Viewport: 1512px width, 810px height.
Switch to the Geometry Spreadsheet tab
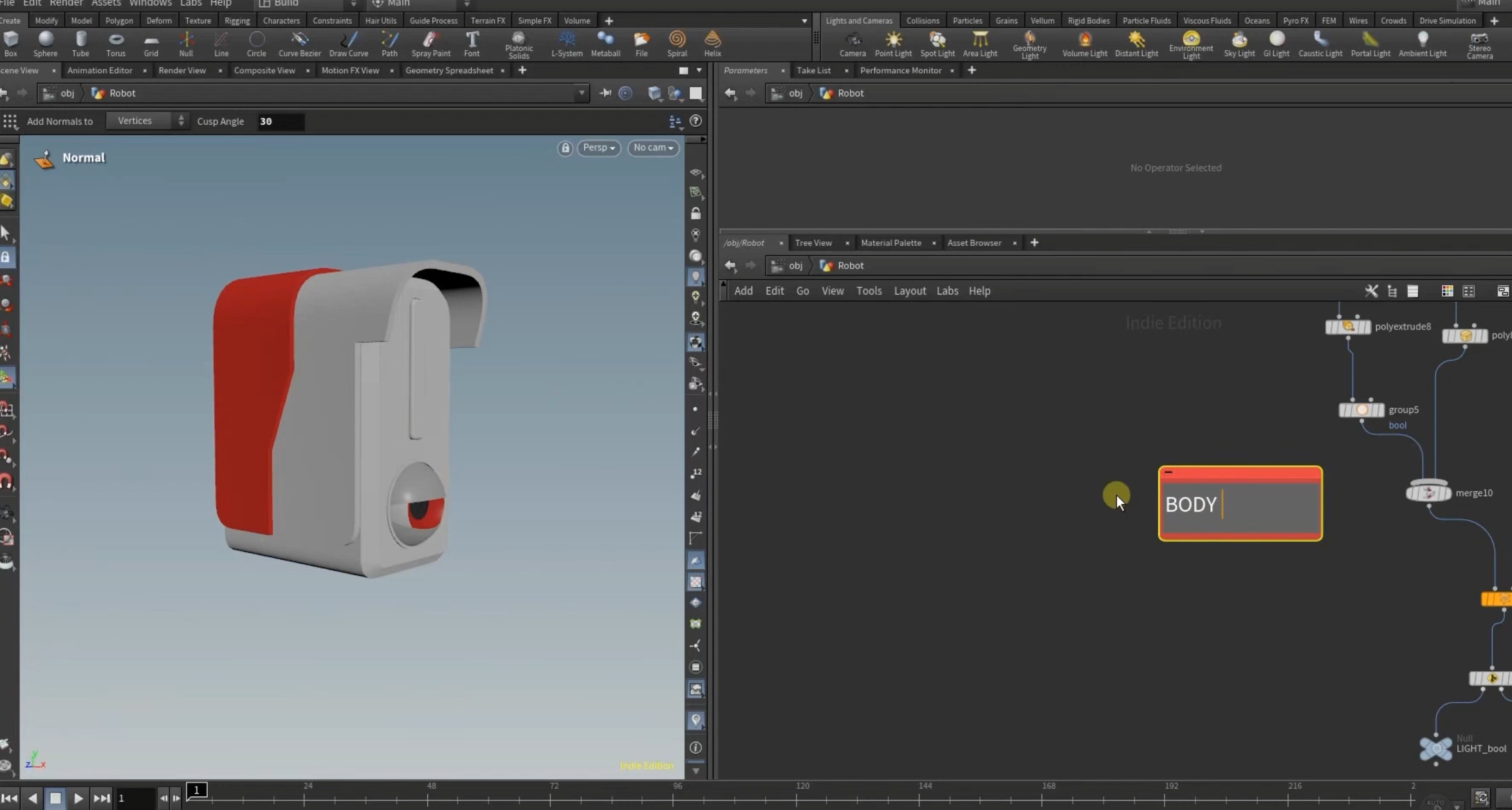coord(448,70)
